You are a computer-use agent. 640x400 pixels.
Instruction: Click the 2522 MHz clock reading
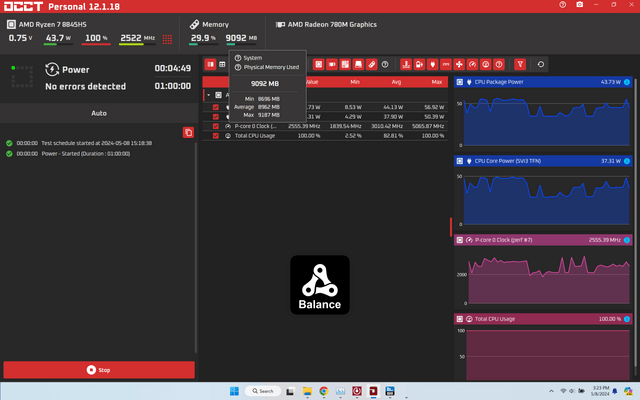coord(138,38)
